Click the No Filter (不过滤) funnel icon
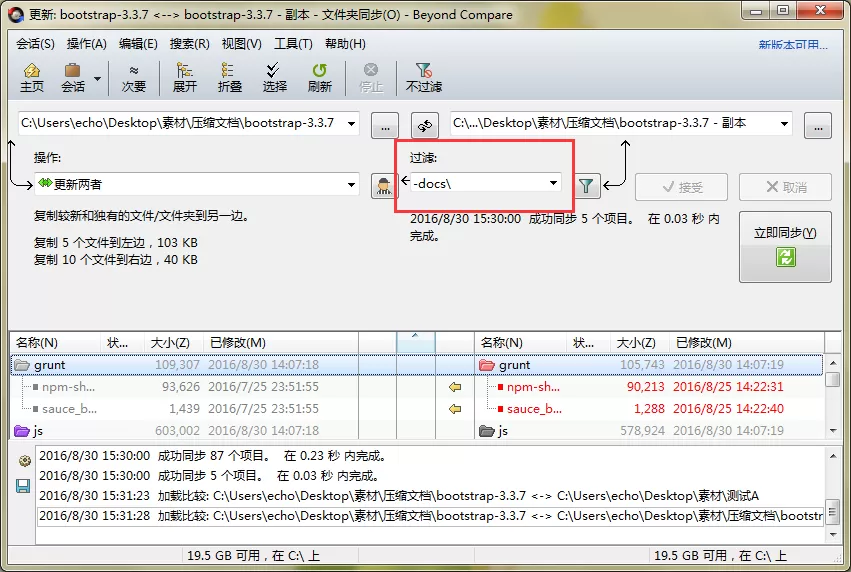This screenshot has height=572, width=851. [423, 78]
